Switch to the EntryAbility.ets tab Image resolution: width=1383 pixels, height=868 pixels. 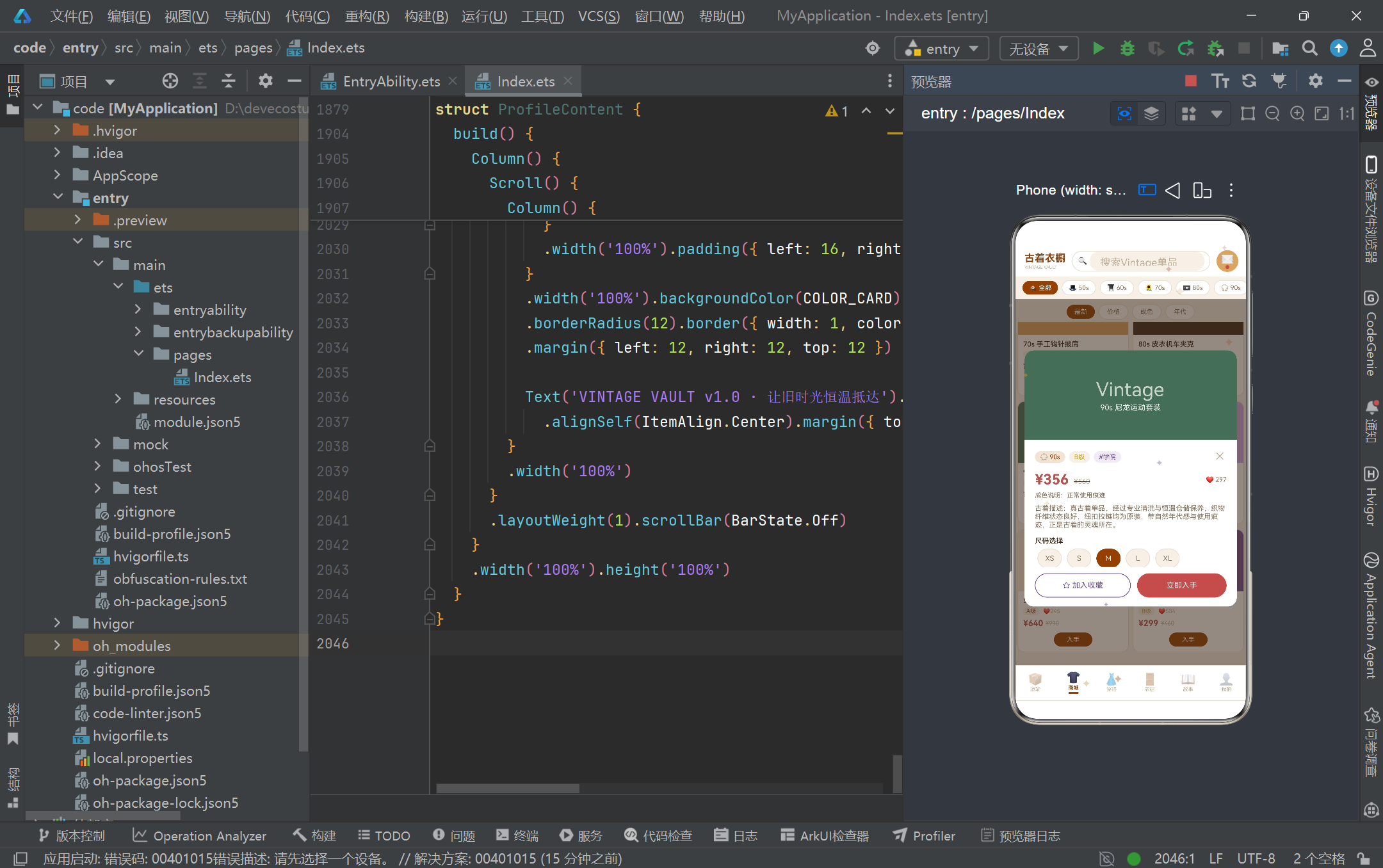point(391,81)
